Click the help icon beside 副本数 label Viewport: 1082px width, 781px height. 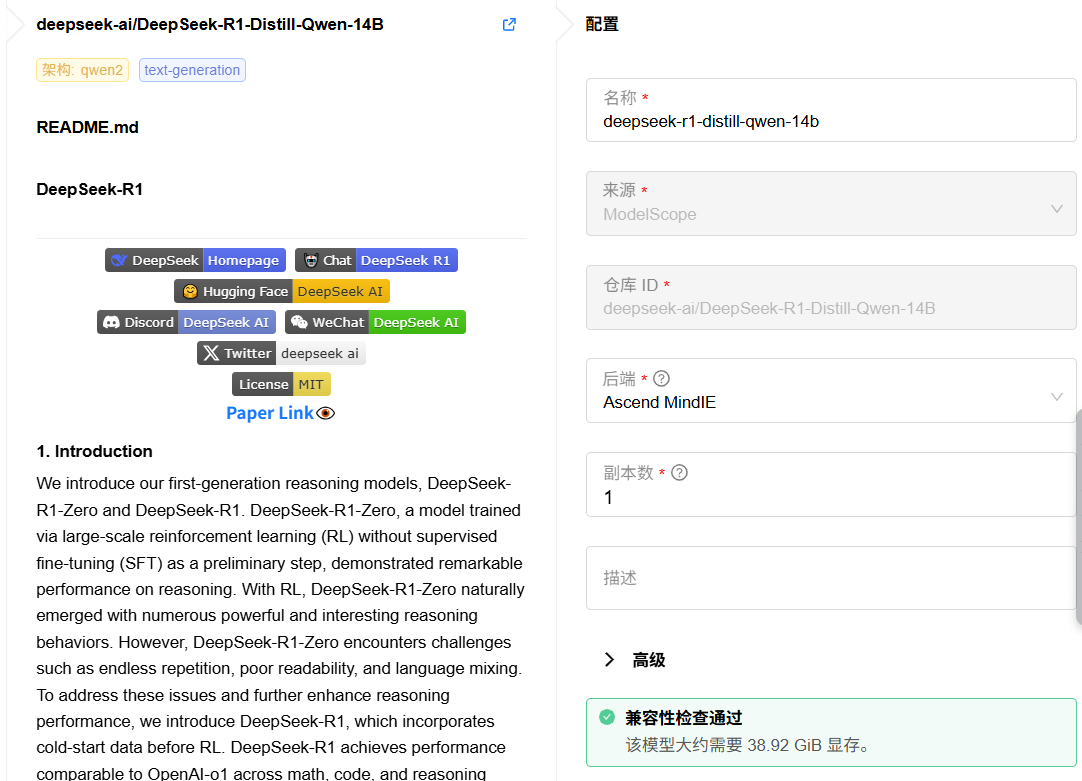679,473
